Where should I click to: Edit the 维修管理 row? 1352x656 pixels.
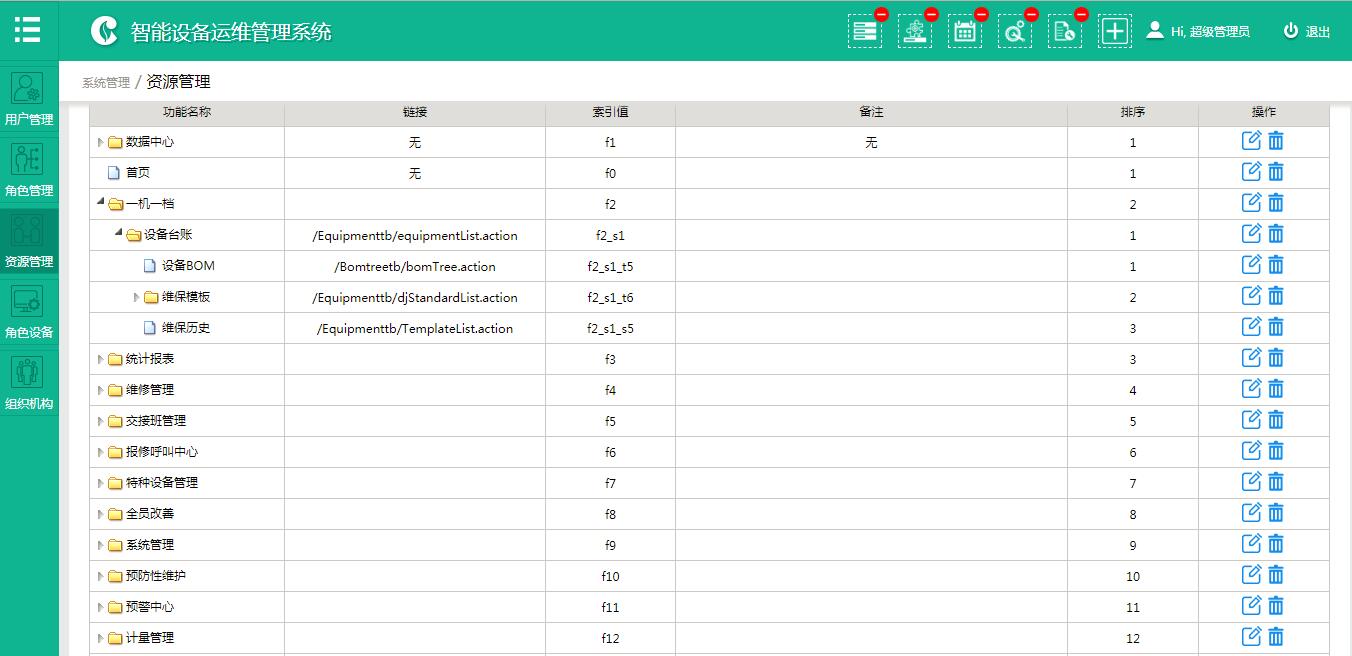pyautogui.click(x=1251, y=389)
